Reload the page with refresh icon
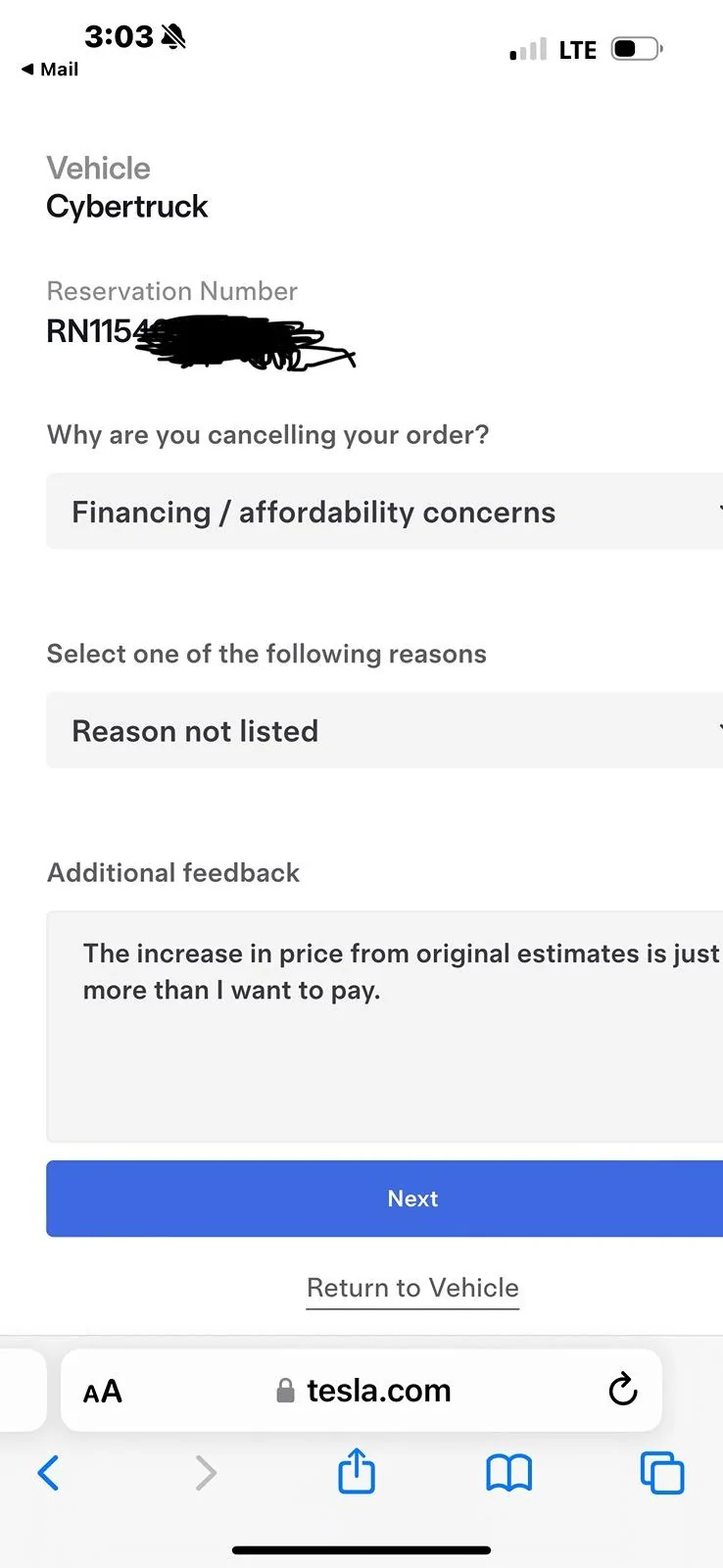Screen dimensions: 723x1568 [623, 1390]
